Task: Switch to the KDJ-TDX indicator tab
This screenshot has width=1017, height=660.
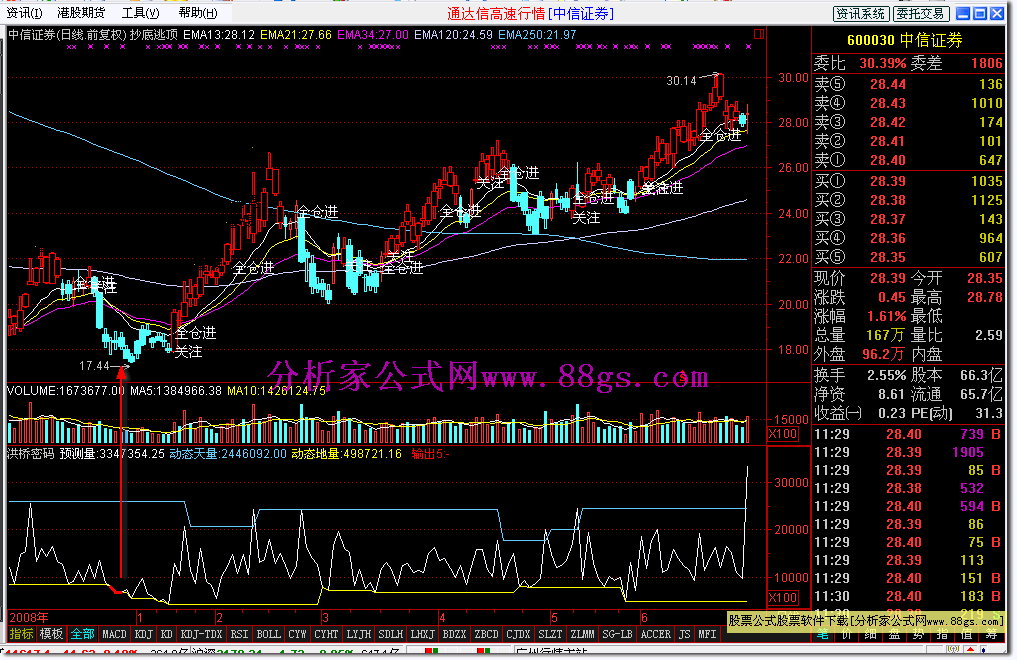Action: click(x=201, y=634)
